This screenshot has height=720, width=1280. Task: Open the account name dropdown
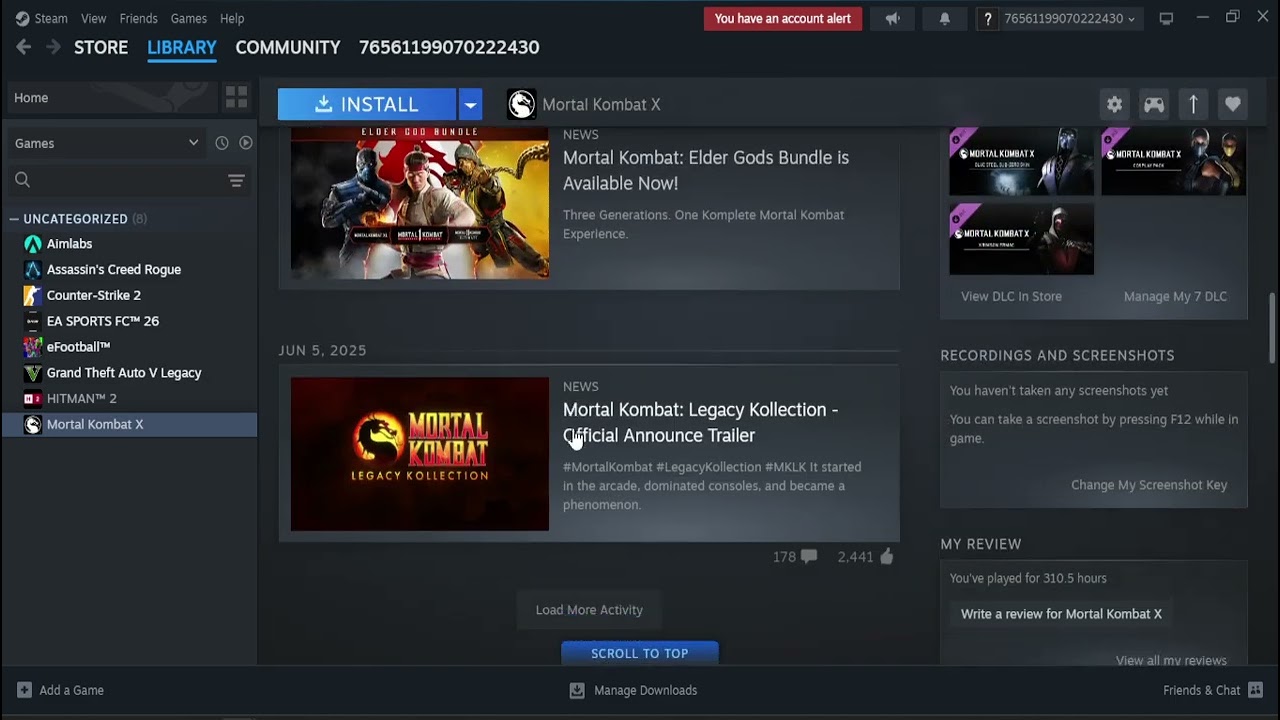click(1069, 18)
